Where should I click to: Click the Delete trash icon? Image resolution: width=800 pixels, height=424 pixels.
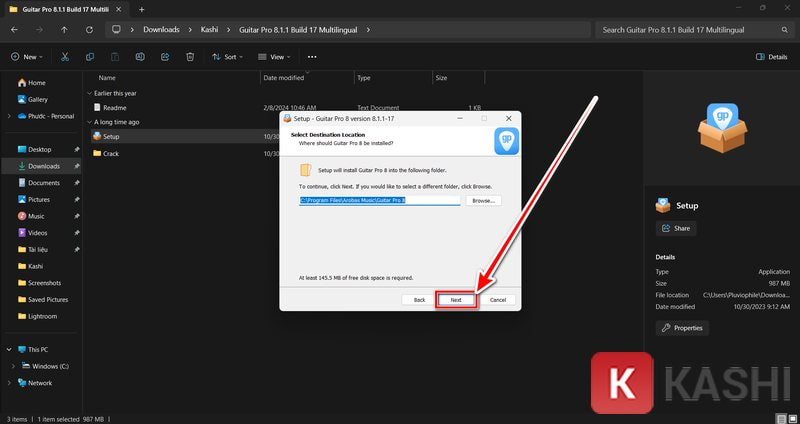tap(190, 57)
